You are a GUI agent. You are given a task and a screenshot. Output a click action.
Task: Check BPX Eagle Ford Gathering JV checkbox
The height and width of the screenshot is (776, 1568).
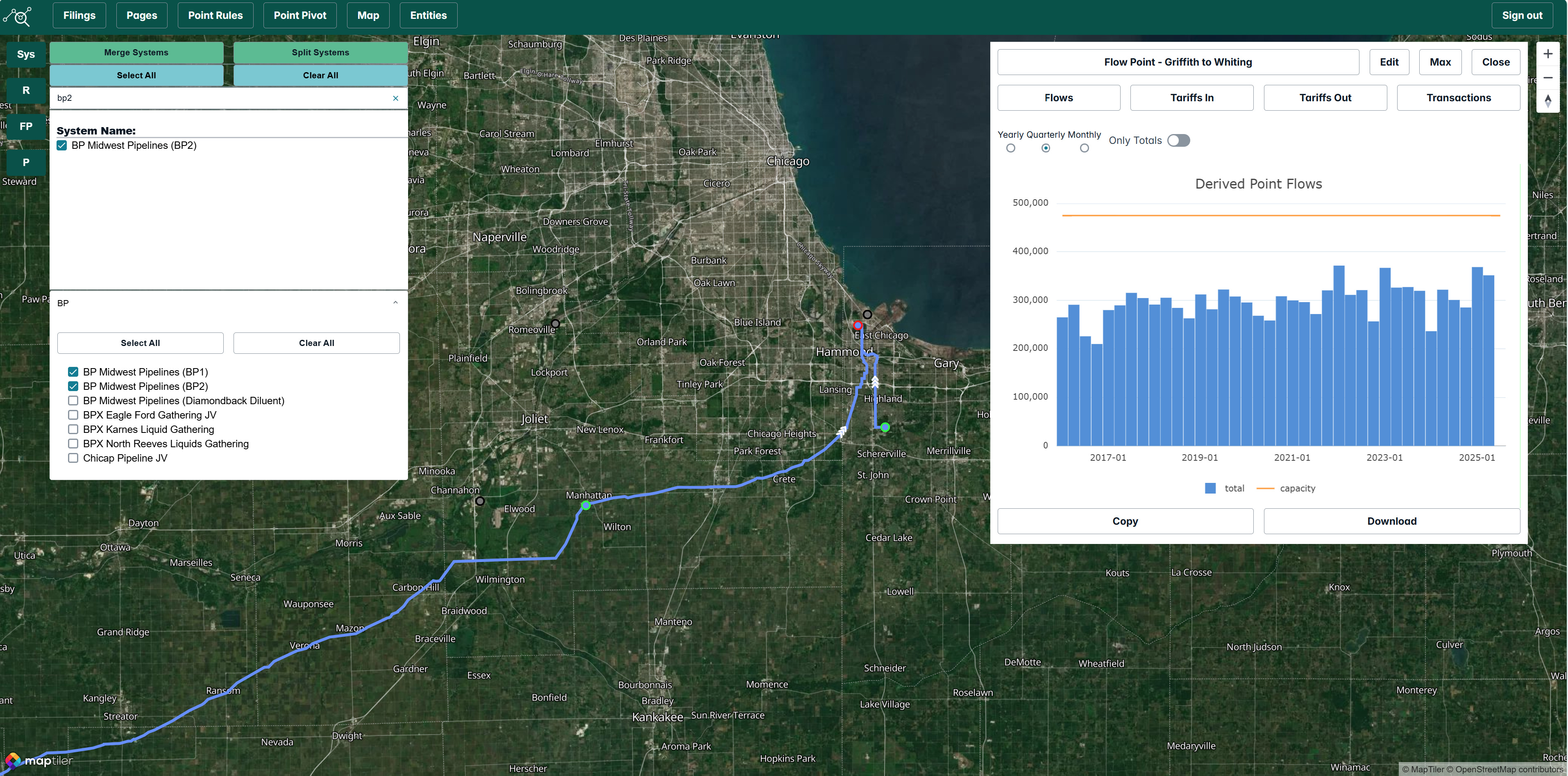(x=73, y=415)
